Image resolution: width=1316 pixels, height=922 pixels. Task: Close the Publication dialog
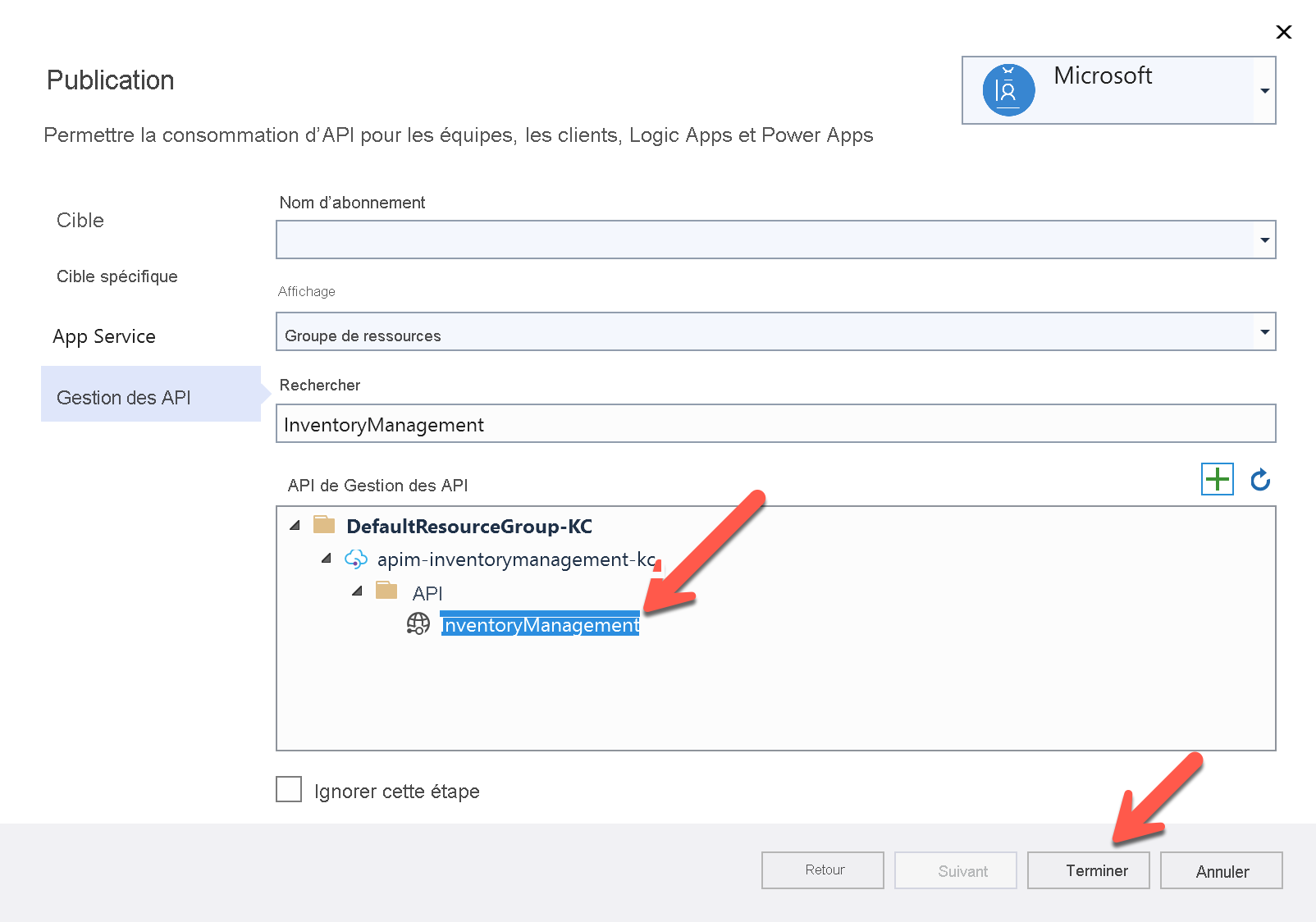coord(1284,32)
